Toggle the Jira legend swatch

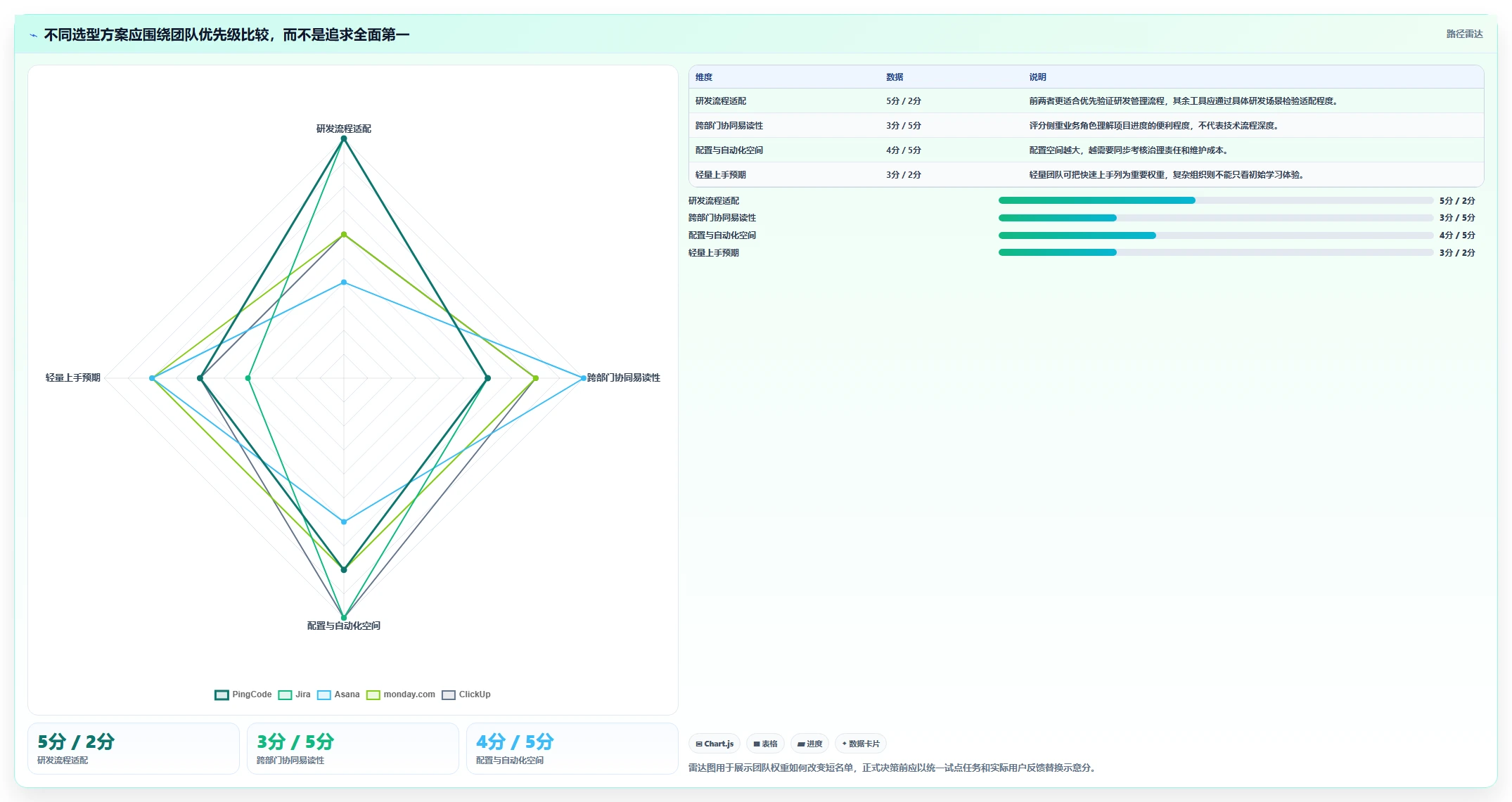[x=285, y=695]
